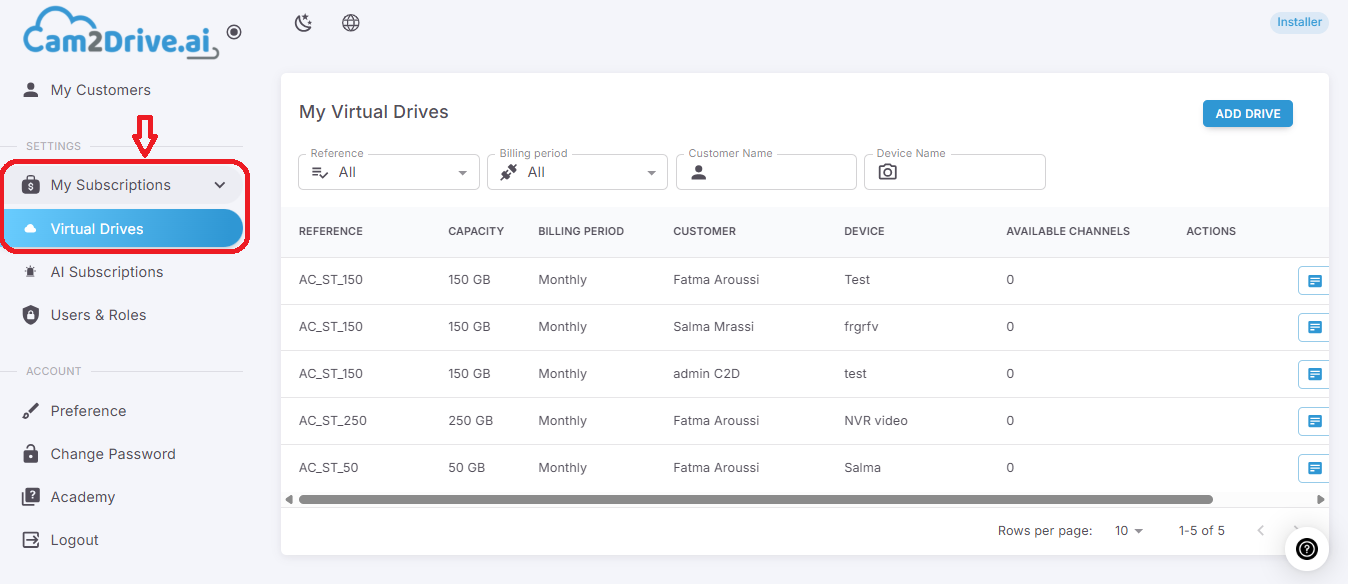Image resolution: width=1348 pixels, height=584 pixels.
Task: Click the radio dot beside Cam2Drive logo
Action: [x=234, y=32]
